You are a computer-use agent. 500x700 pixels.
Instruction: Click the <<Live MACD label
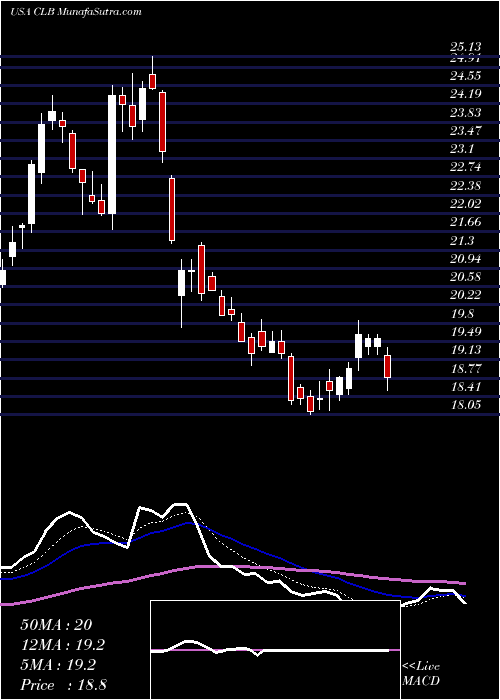(x=421, y=674)
